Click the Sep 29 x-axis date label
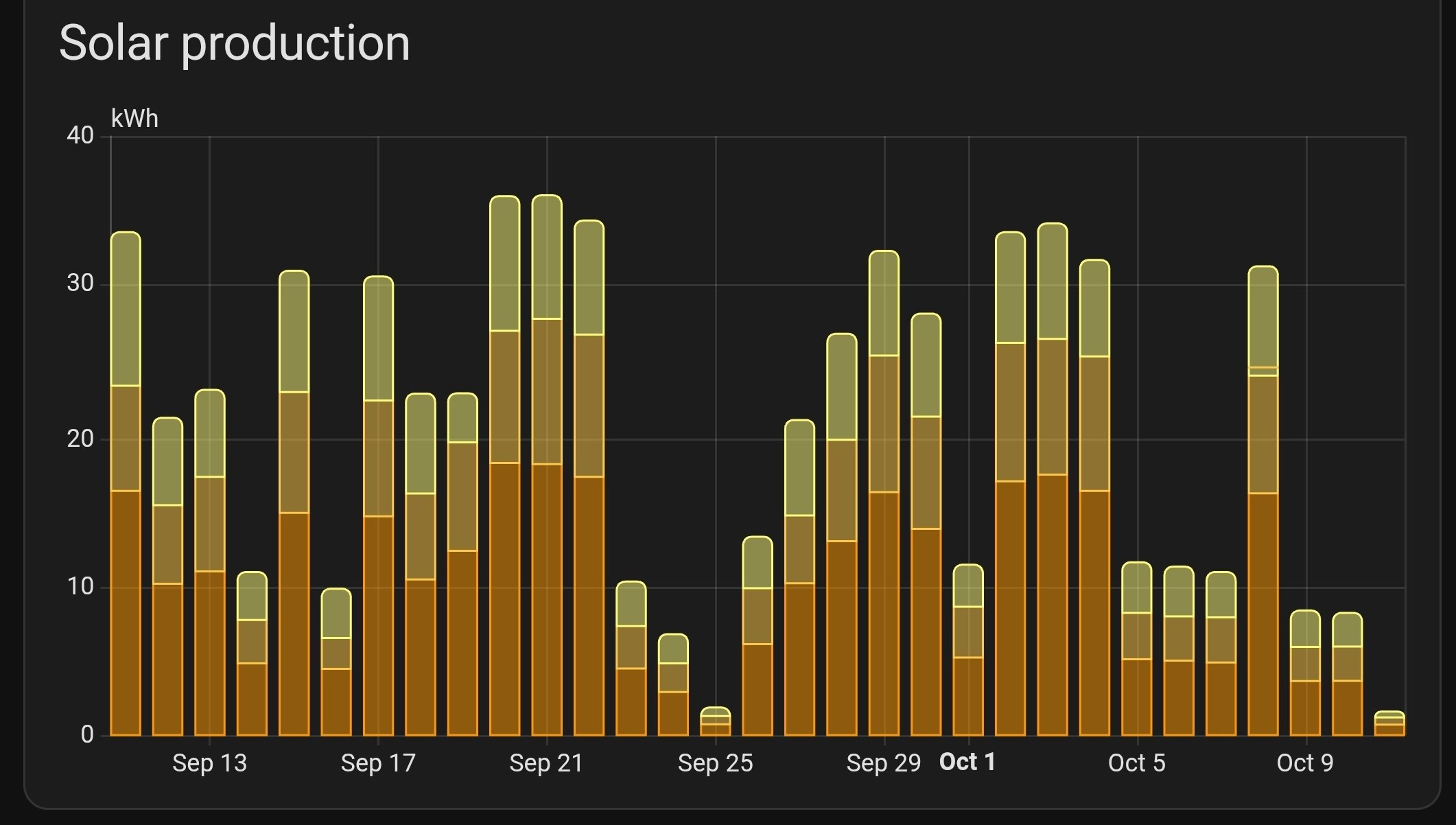The height and width of the screenshot is (825, 1456). (883, 763)
